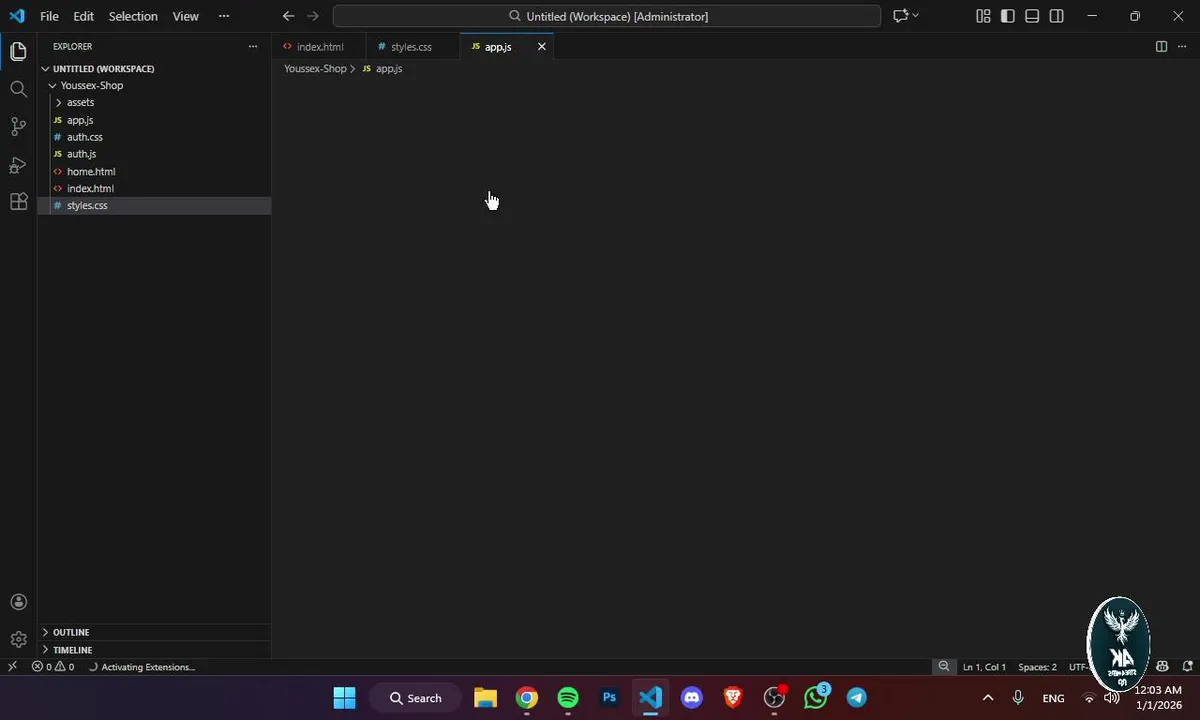Toggle the bottom Panel visibility
The width and height of the screenshot is (1200, 720).
point(1032,16)
